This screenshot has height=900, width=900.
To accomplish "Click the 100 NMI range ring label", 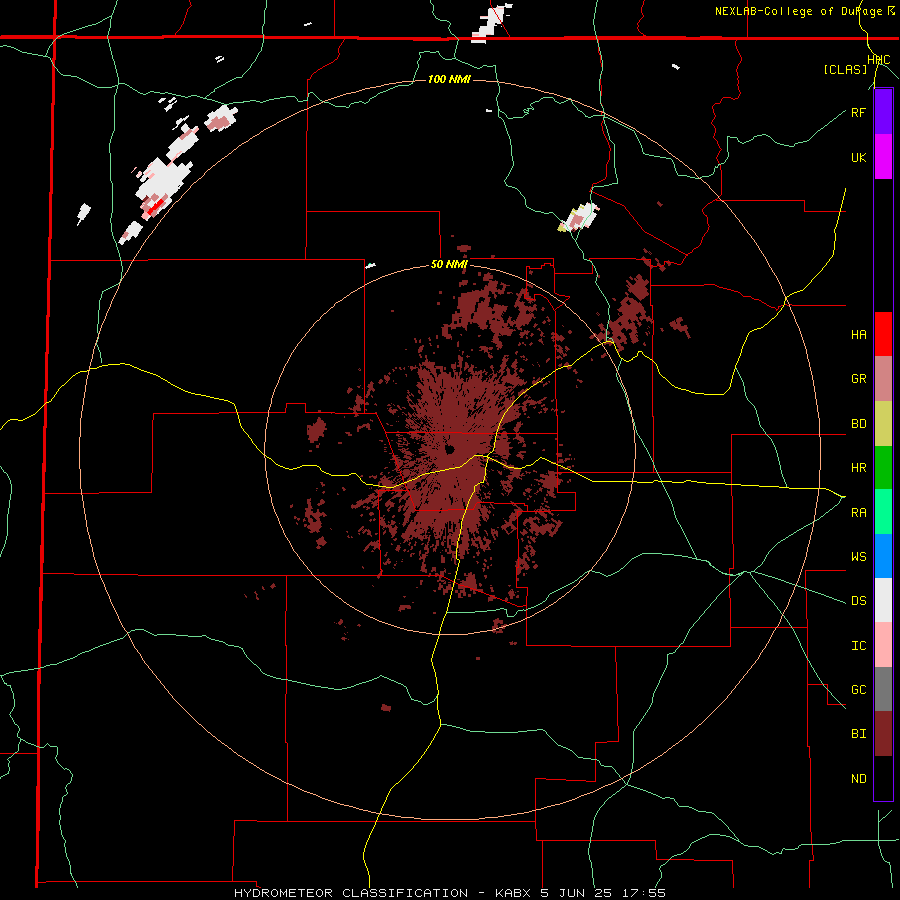I will pyautogui.click(x=449, y=79).
